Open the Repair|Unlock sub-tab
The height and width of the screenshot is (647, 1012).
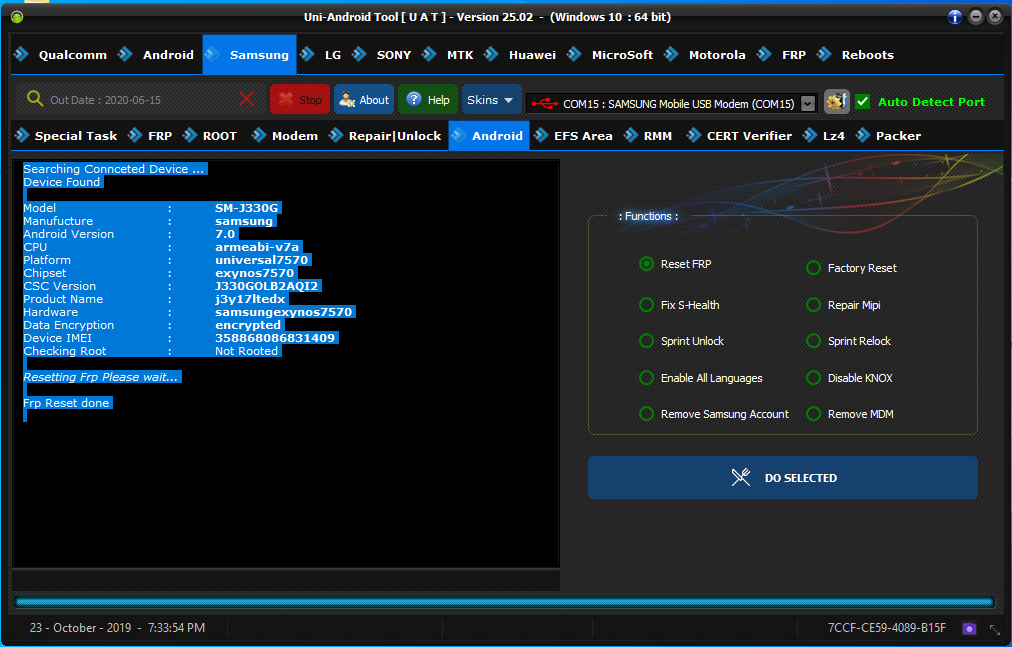[x=384, y=136]
